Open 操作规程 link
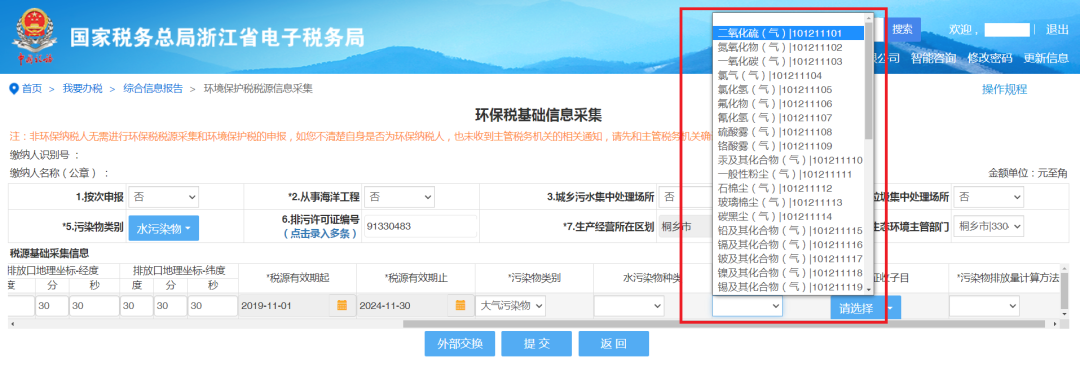1080x375 pixels. (1004, 89)
